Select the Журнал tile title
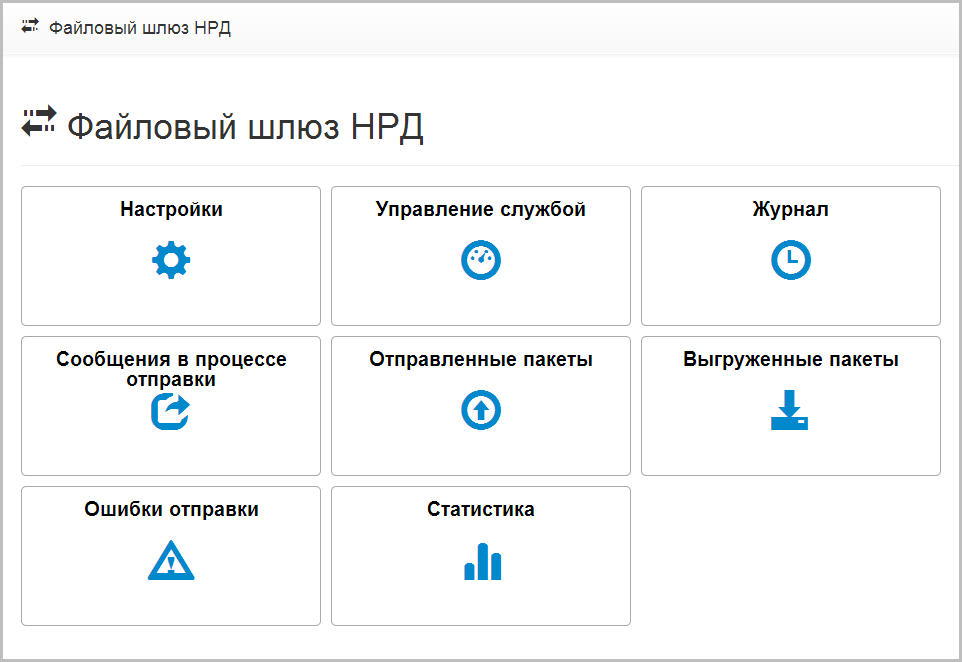 791,209
